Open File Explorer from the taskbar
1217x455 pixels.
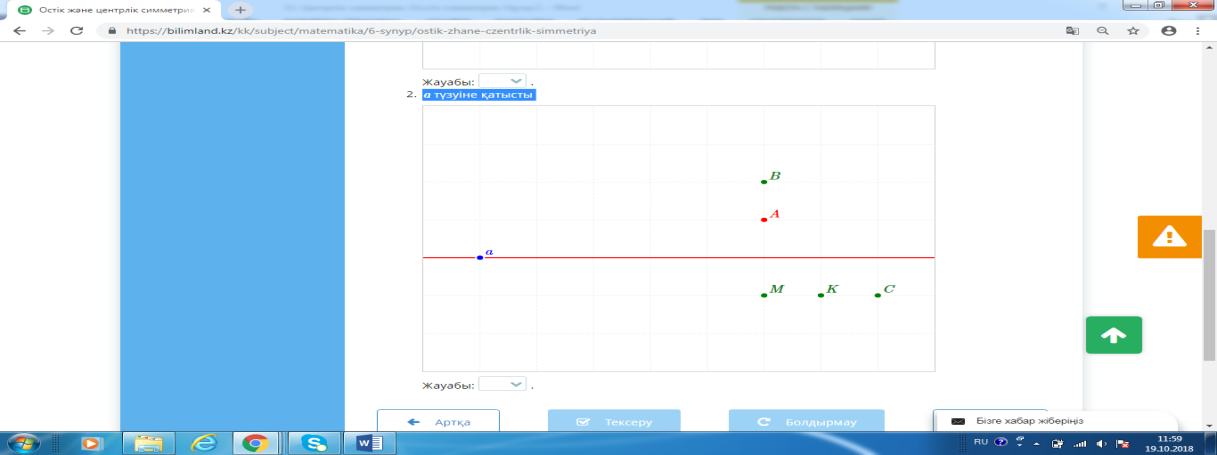coord(148,443)
